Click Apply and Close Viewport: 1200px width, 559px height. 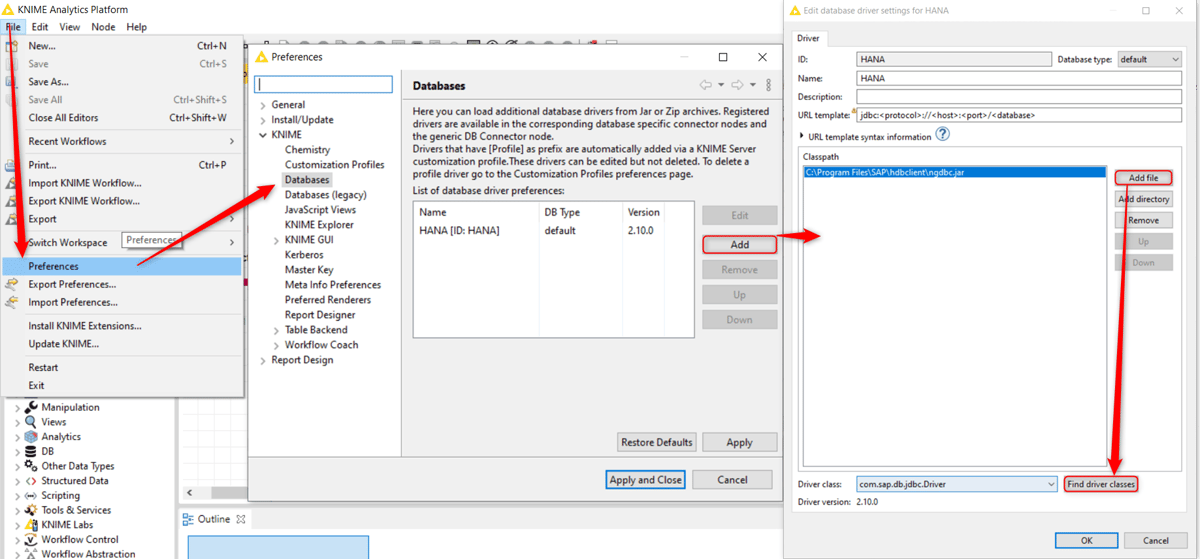(x=646, y=480)
